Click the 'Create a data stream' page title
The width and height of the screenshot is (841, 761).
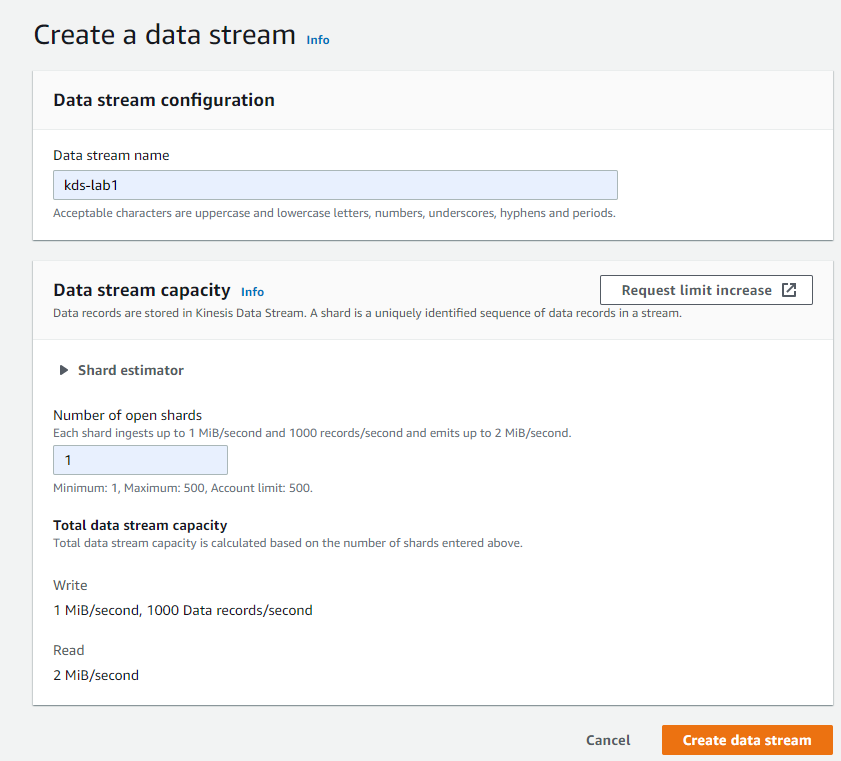point(164,35)
